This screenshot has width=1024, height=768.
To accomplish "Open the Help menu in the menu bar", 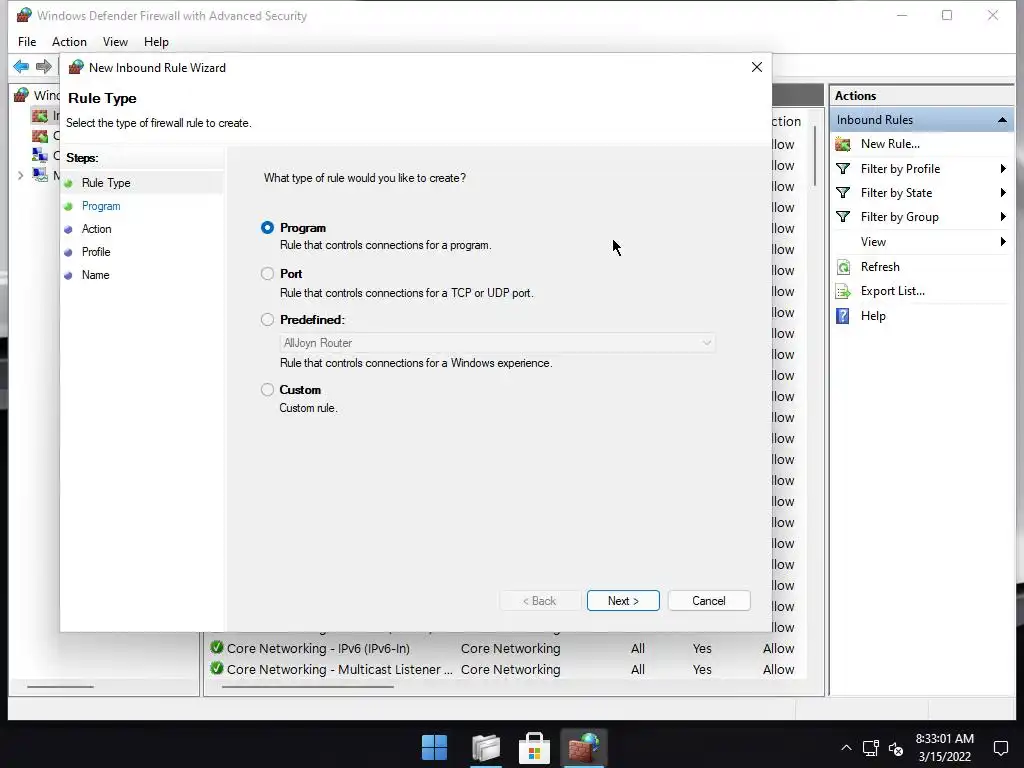I will [x=156, y=42].
